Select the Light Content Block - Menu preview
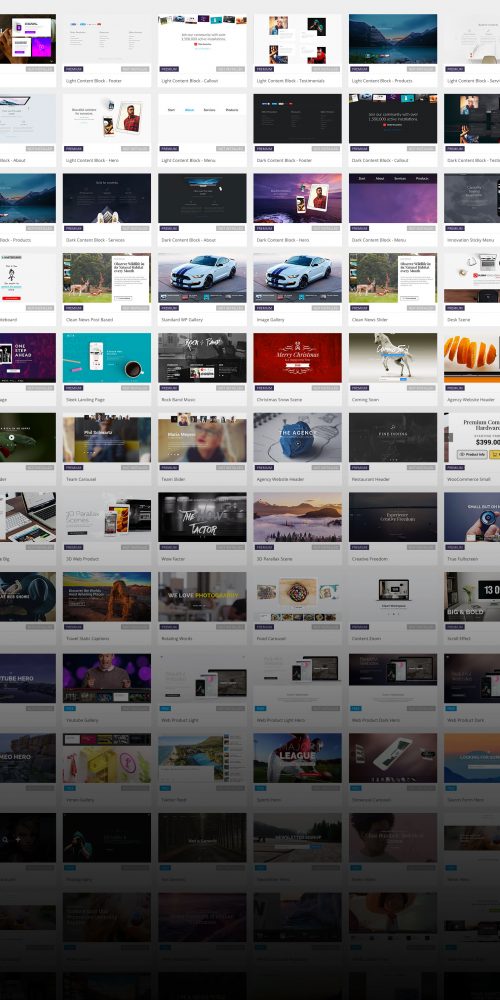The width and height of the screenshot is (500, 1000). click(x=202, y=119)
